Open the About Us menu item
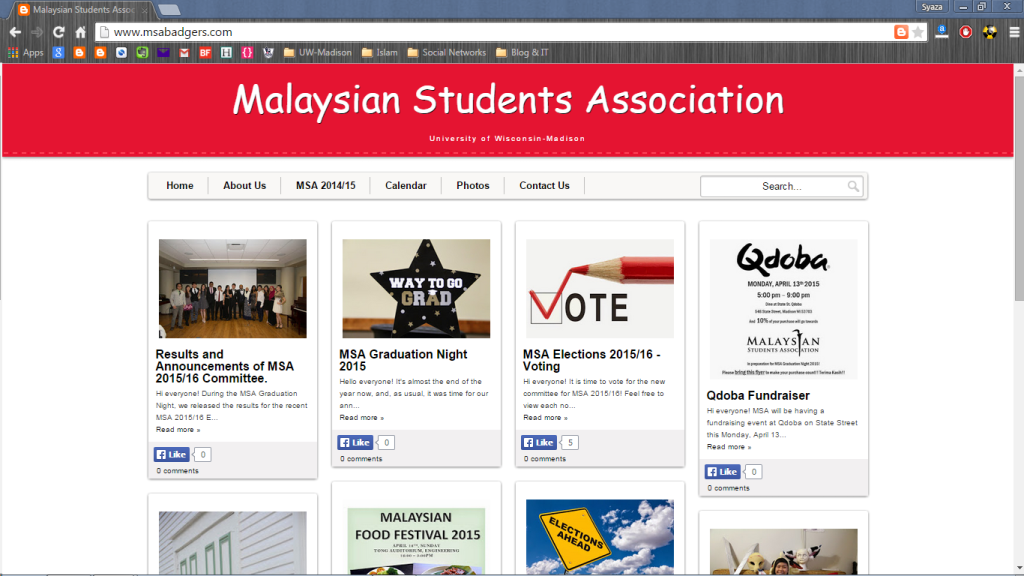This screenshot has height=576, width=1024. click(244, 185)
